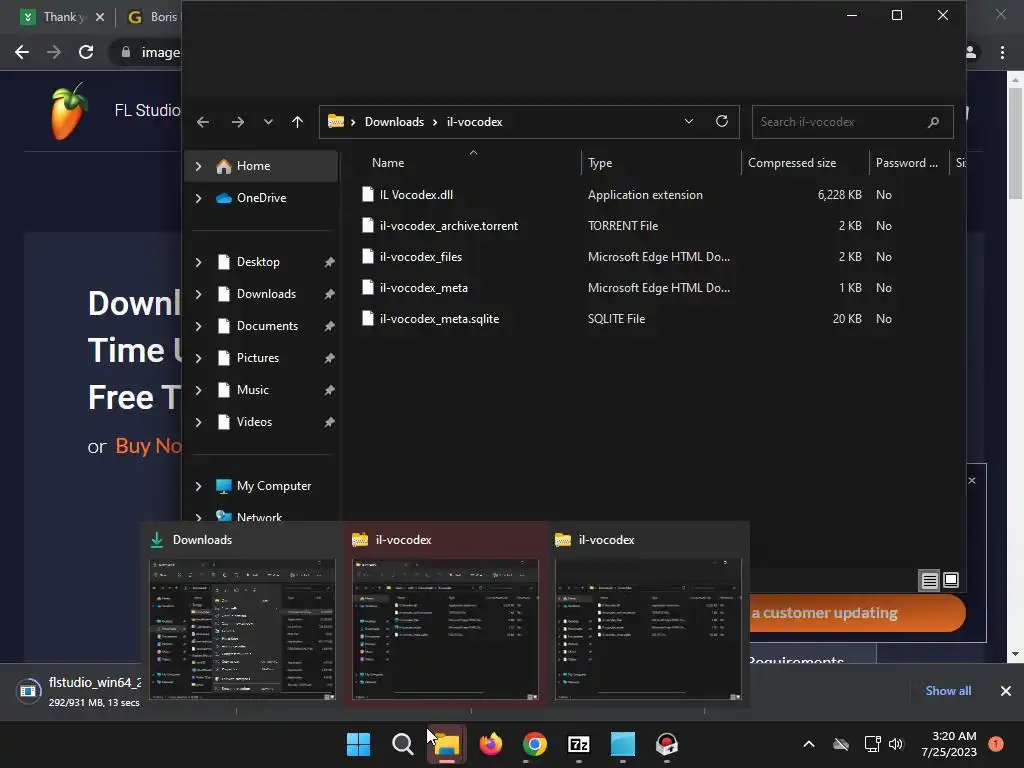Open recent locations dropdown chevron
The height and width of the screenshot is (768, 1024).
click(268, 122)
